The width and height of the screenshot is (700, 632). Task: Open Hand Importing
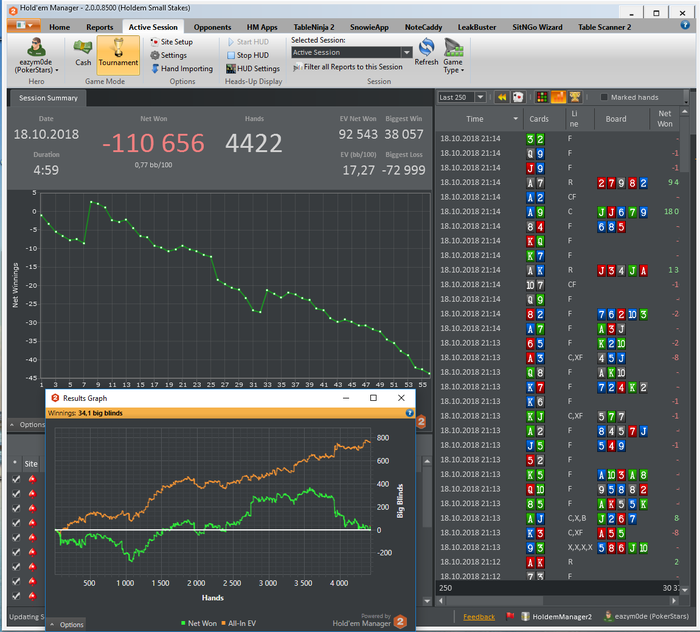pos(182,69)
